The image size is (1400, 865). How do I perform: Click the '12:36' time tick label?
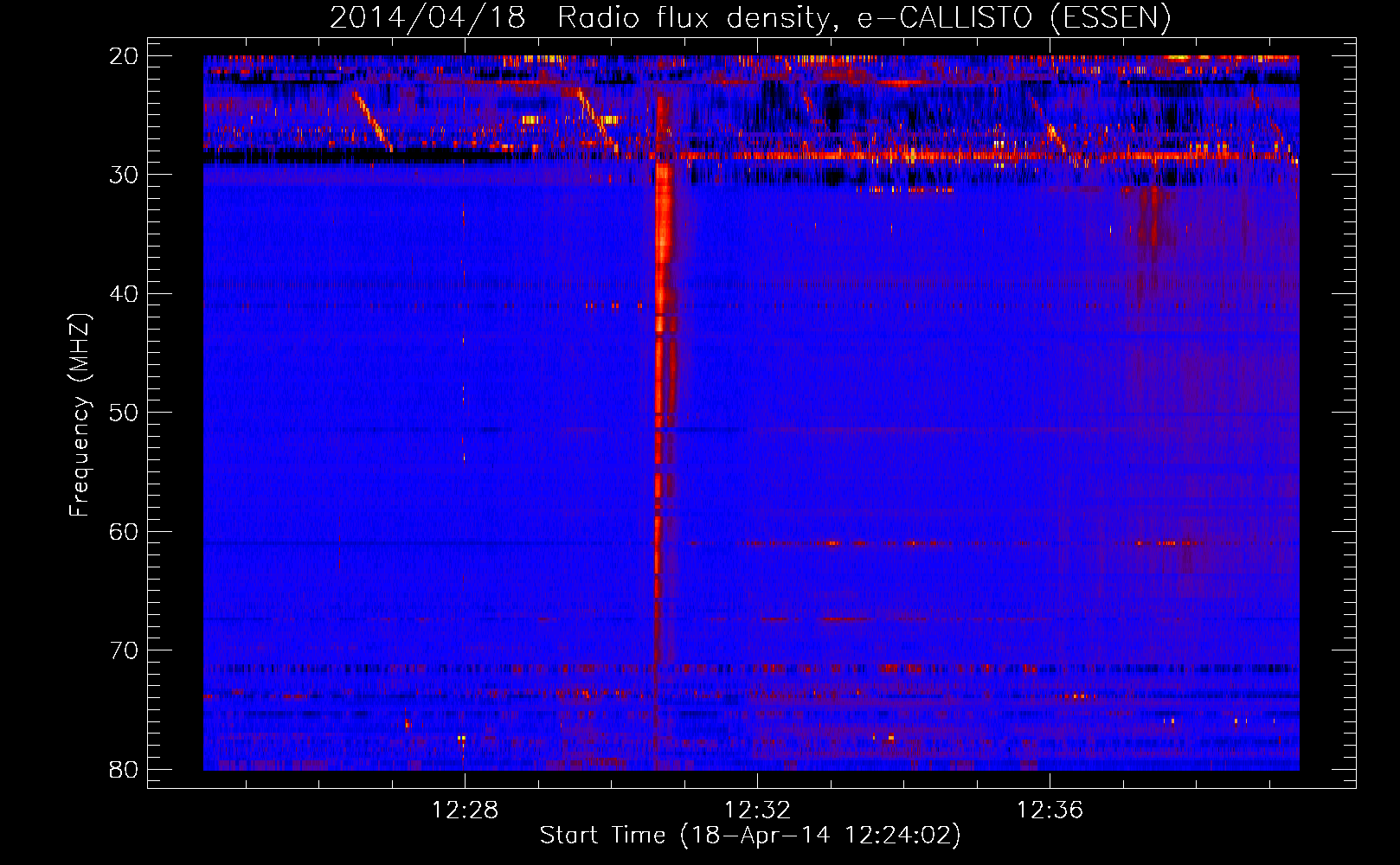point(1050,811)
